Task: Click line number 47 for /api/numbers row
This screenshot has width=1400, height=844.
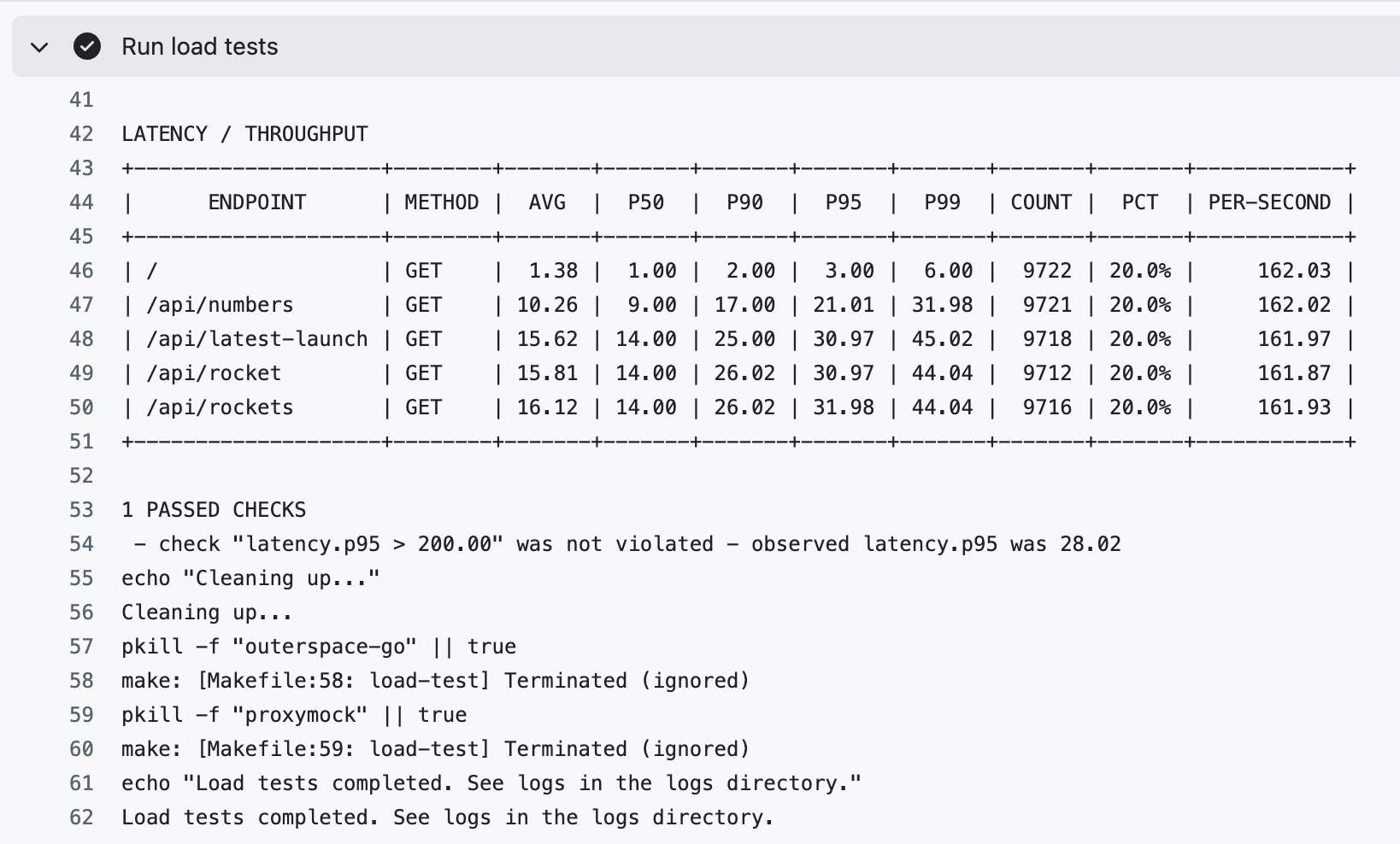Action: click(81, 305)
